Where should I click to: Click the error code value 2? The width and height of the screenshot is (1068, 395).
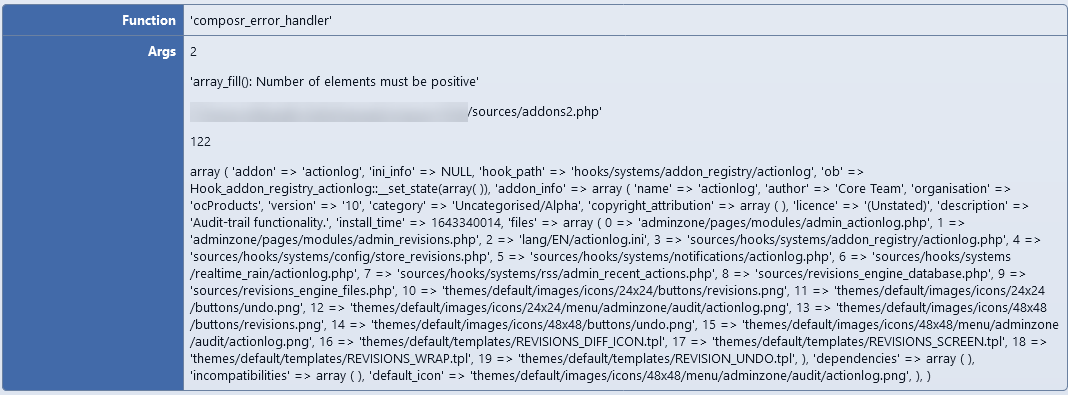pyautogui.click(x=194, y=52)
